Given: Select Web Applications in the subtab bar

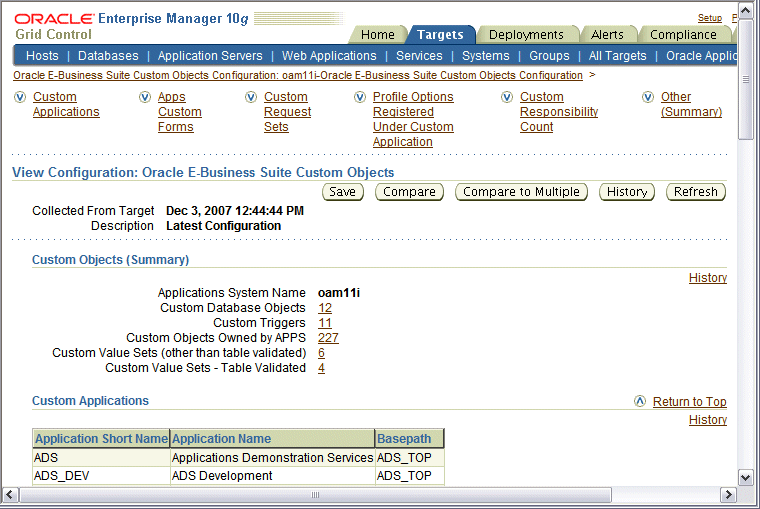Looking at the screenshot, I should click(329, 56).
